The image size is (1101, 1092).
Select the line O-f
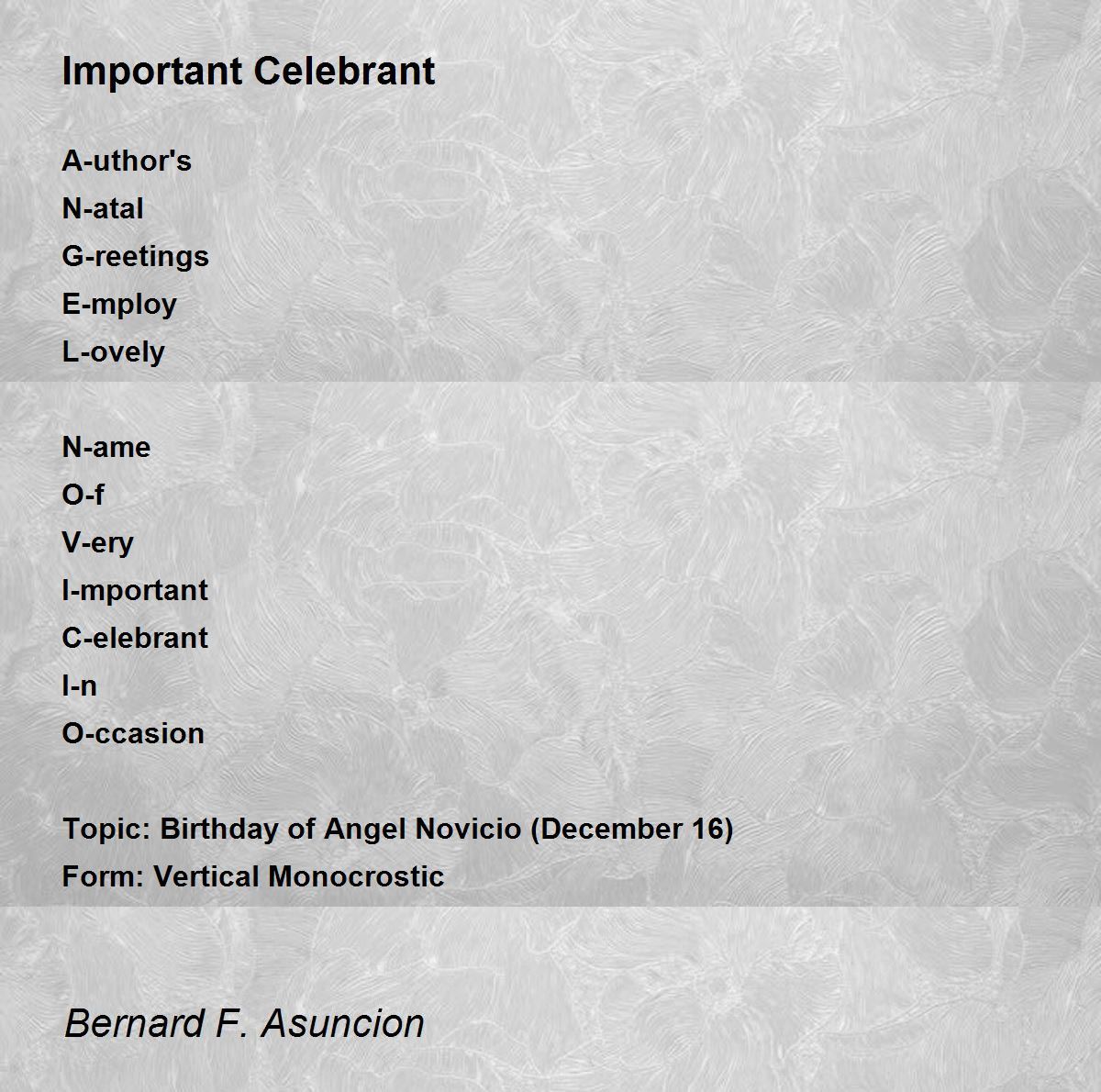pyautogui.click(x=83, y=495)
